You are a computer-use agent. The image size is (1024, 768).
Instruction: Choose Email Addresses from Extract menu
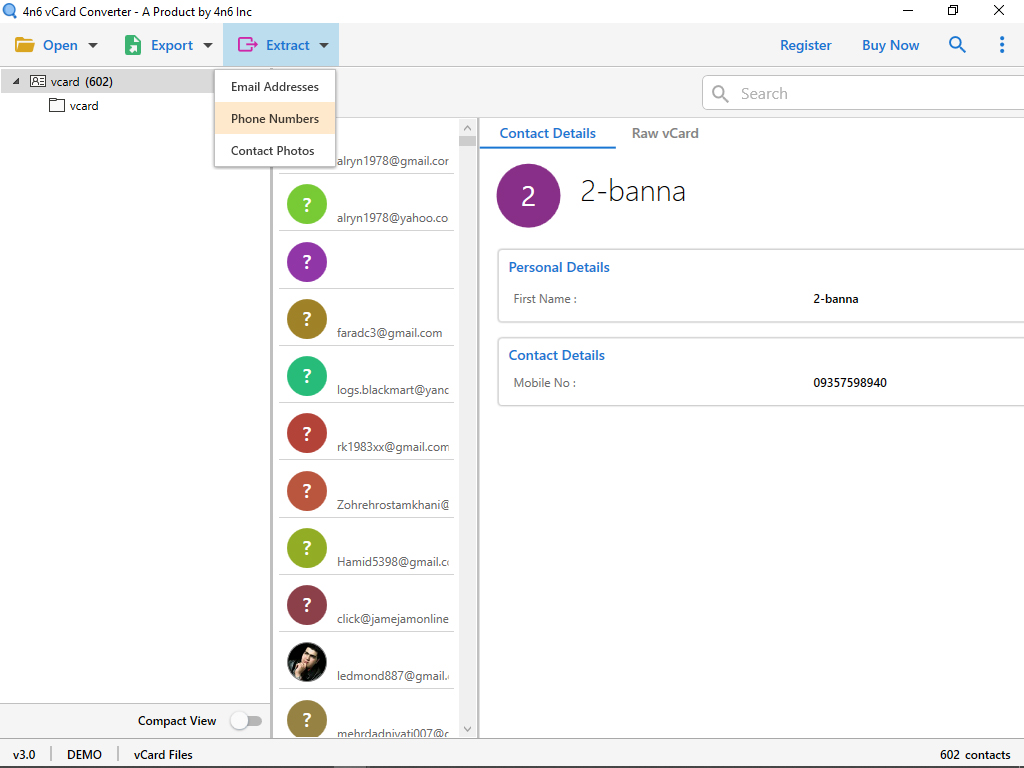point(274,86)
